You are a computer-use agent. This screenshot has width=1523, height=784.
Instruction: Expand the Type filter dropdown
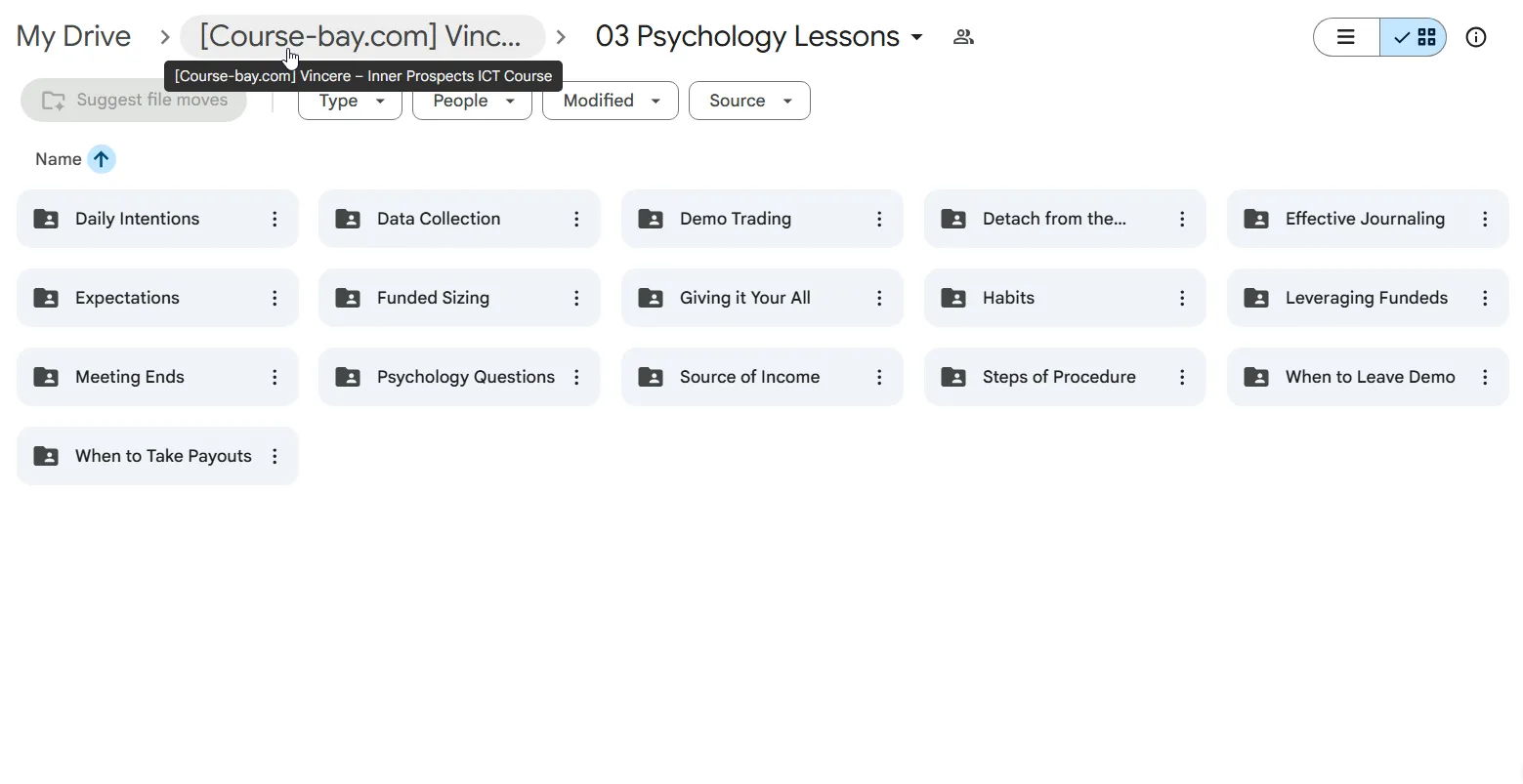coord(350,101)
